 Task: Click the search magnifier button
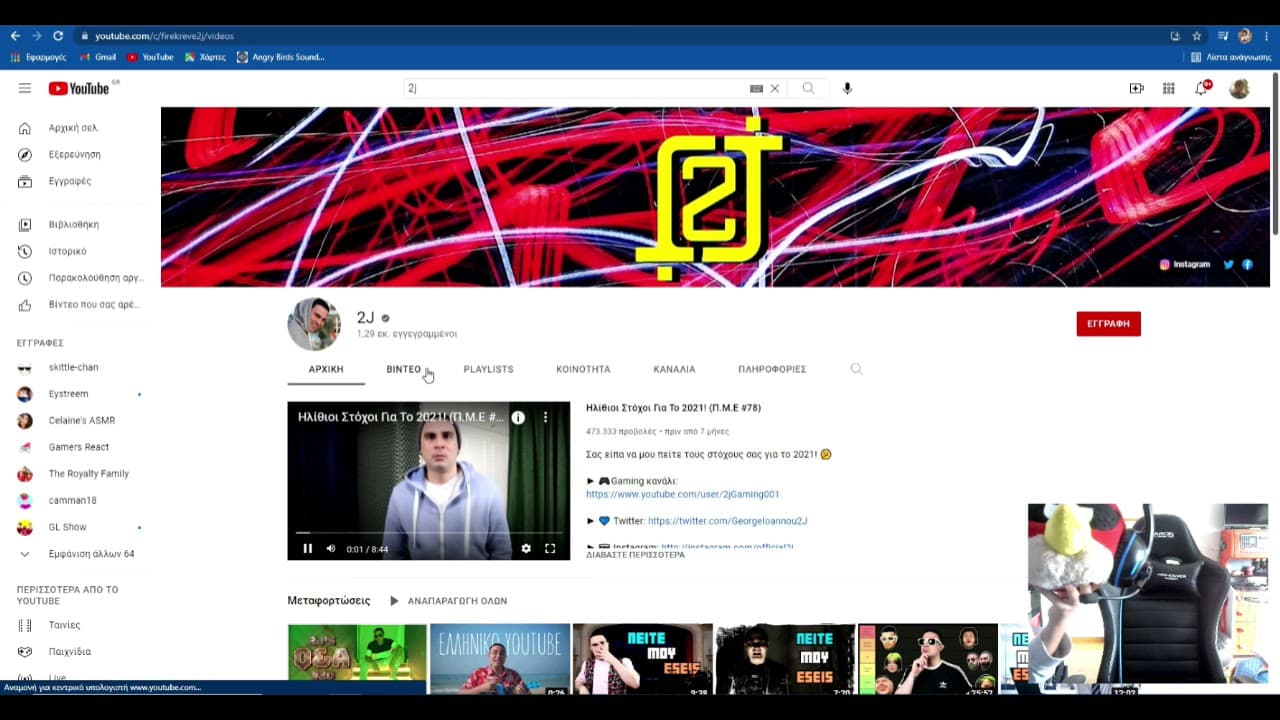(x=808, y=88)
